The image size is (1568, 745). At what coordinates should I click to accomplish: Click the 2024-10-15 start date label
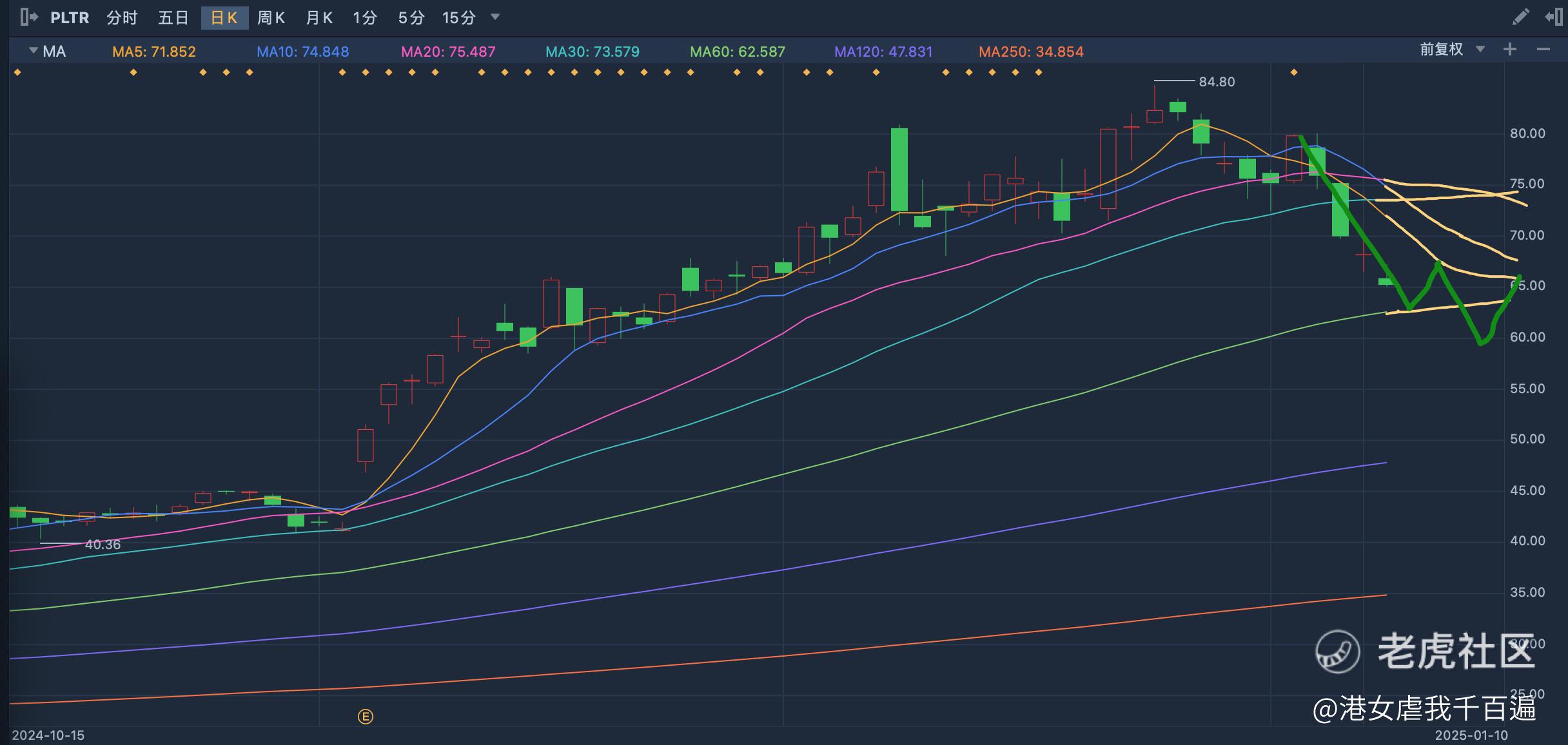click(x=48, y=735)
